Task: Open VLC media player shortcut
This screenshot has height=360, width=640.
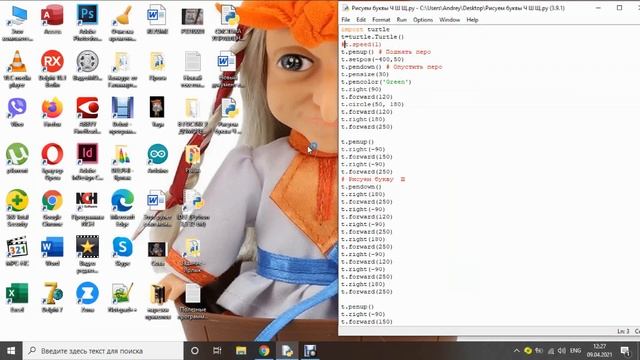Action: click(17, 69)
